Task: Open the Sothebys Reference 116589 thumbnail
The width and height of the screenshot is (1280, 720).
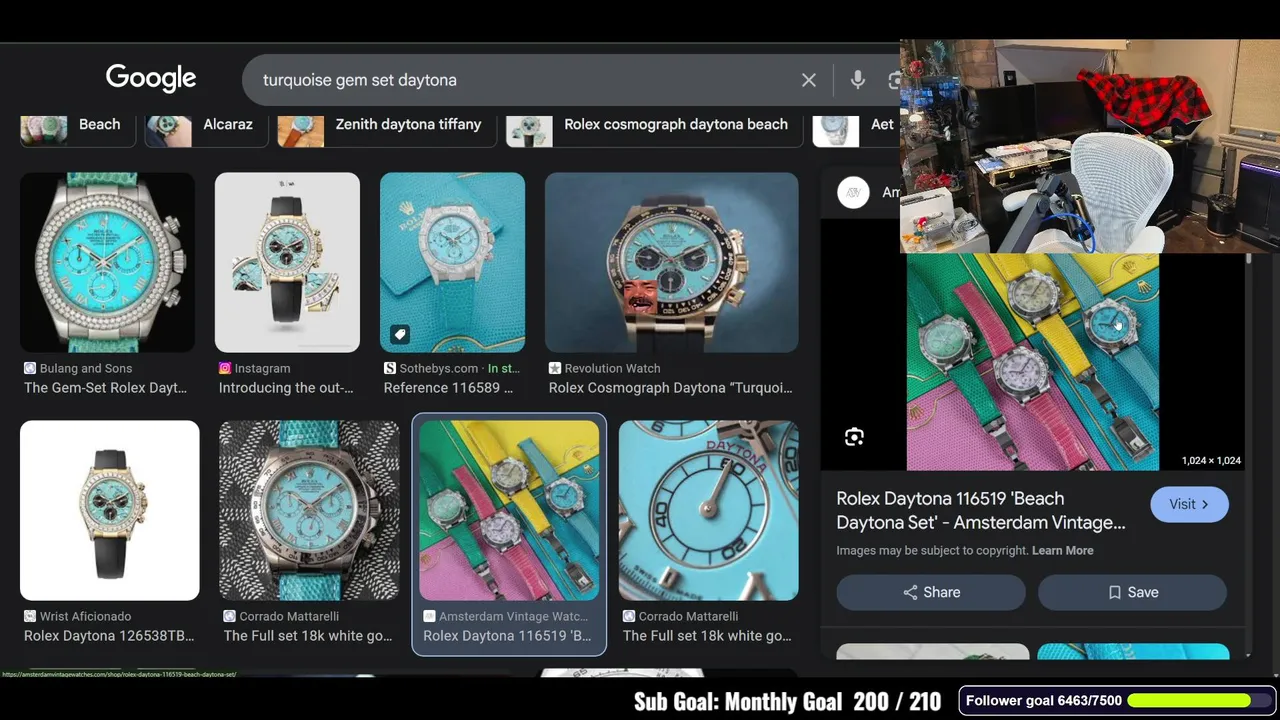Action: 452,262
